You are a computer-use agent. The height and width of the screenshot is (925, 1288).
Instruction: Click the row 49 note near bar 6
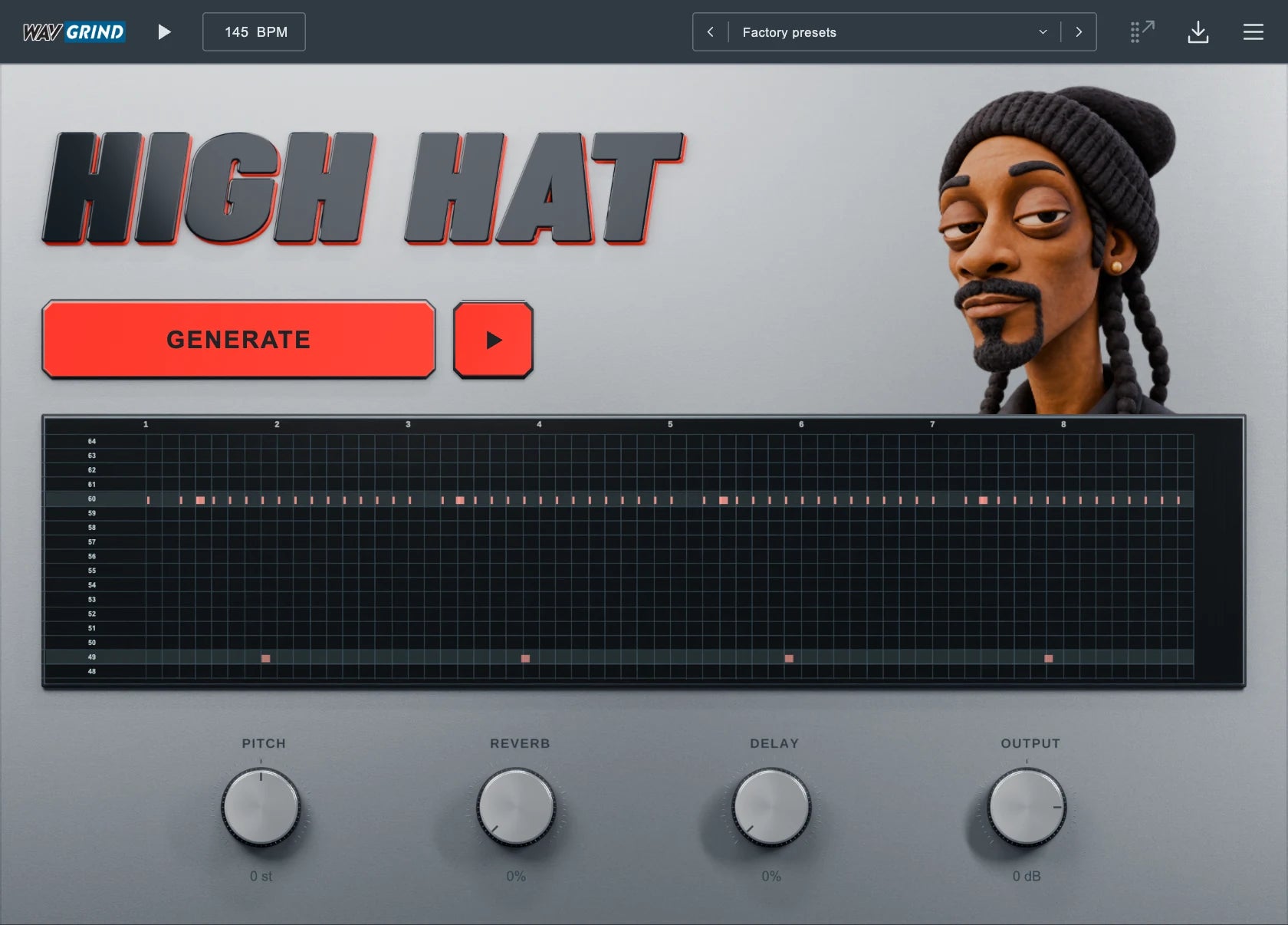coord(789,658)
